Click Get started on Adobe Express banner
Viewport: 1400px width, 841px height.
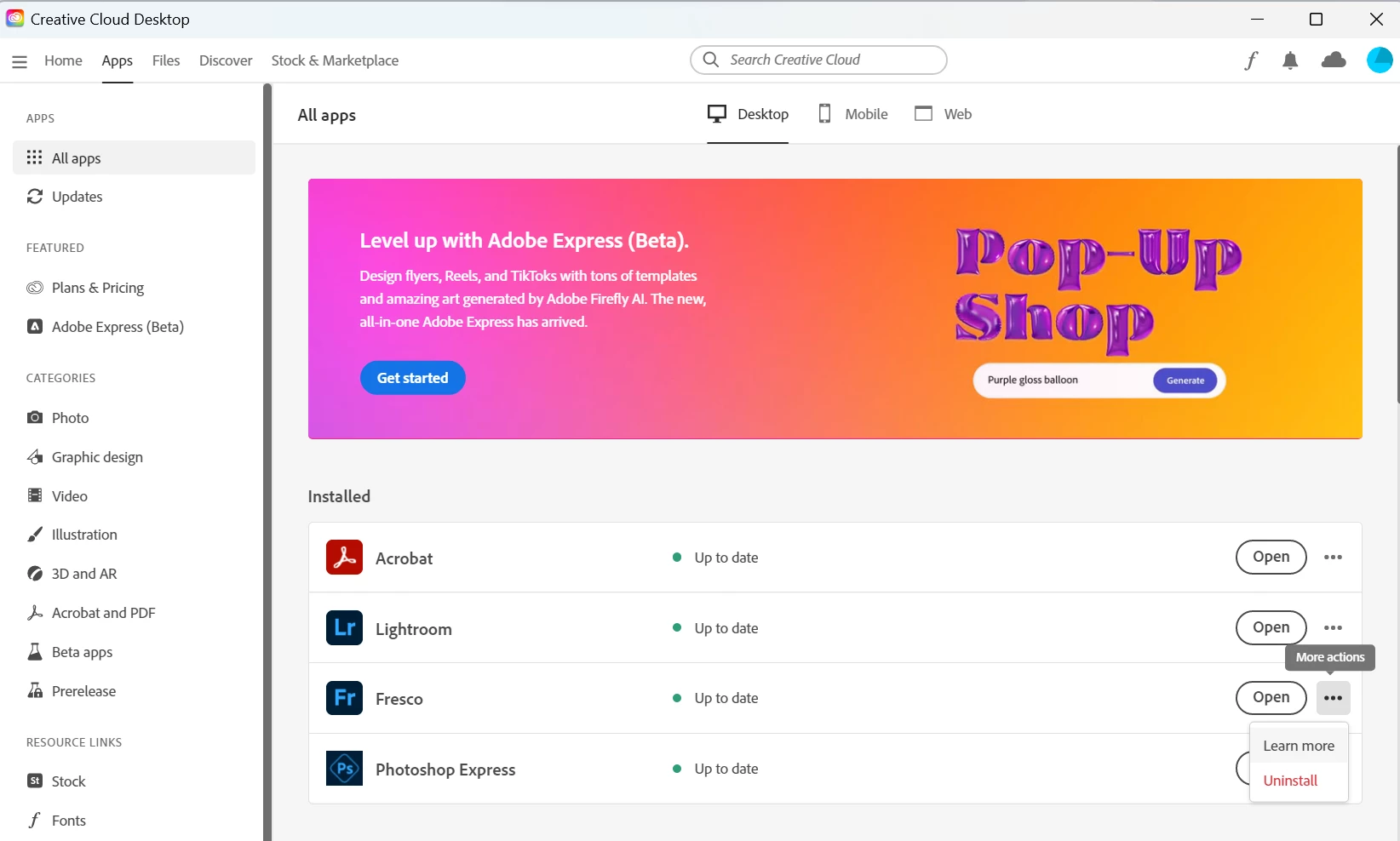point(412,378)
